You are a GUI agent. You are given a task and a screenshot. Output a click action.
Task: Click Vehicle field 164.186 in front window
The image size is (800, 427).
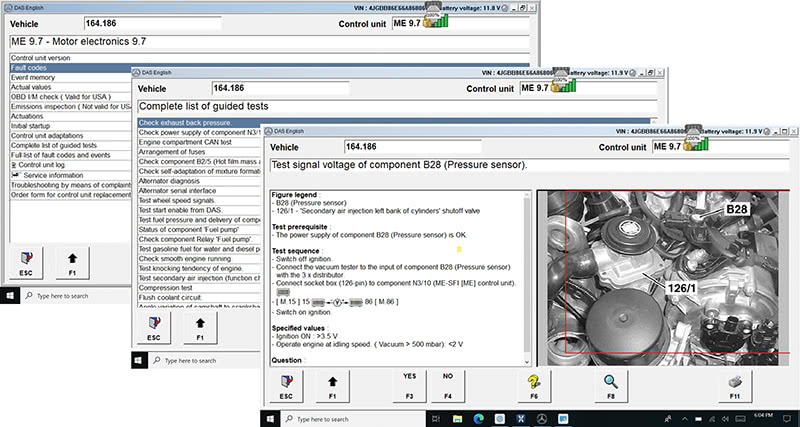(413, 147)
